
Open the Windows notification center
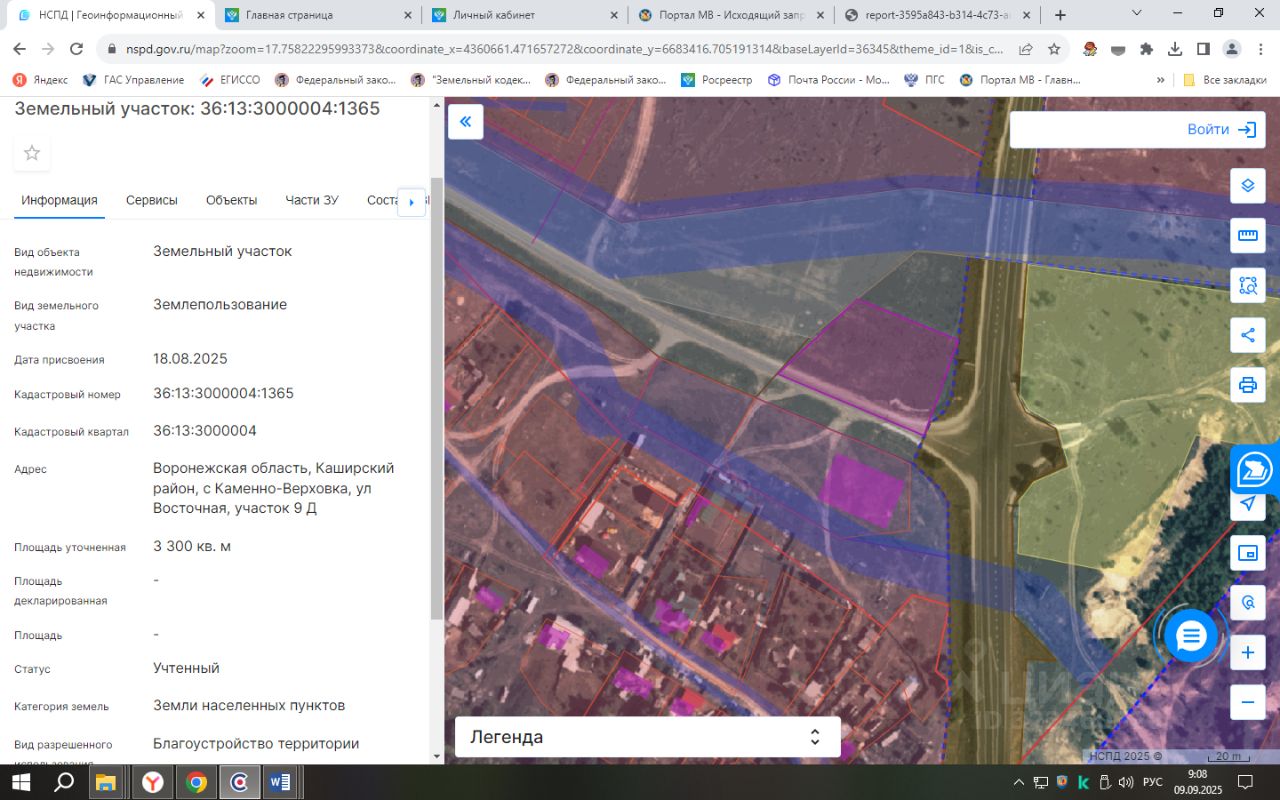(1246, 782)
